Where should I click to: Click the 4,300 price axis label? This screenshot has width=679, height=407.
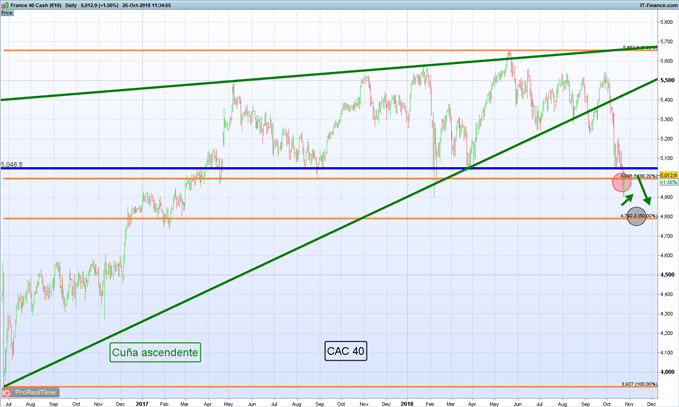click(667, 313)
